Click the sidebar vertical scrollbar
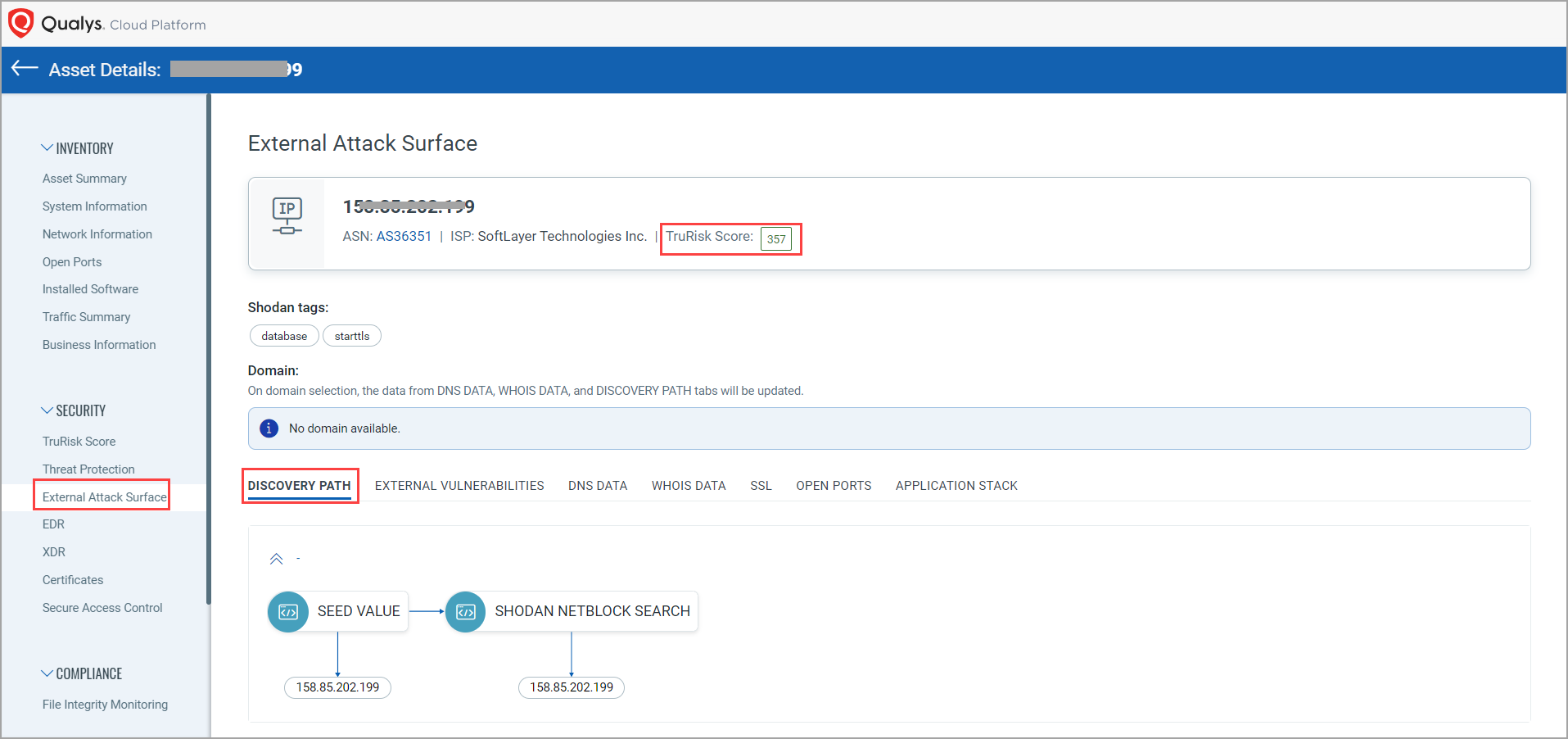 point(209,348)
